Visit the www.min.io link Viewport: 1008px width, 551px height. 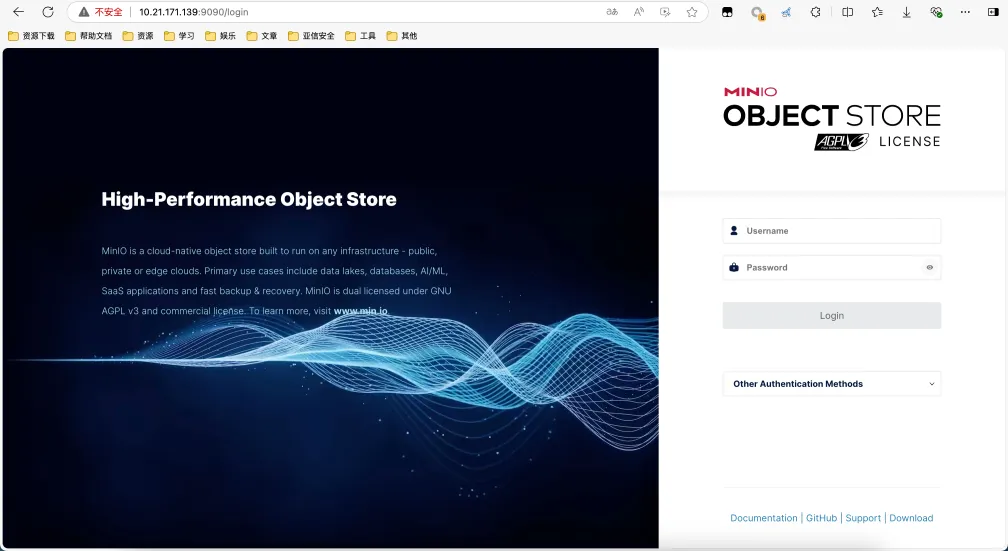[361, 311]
